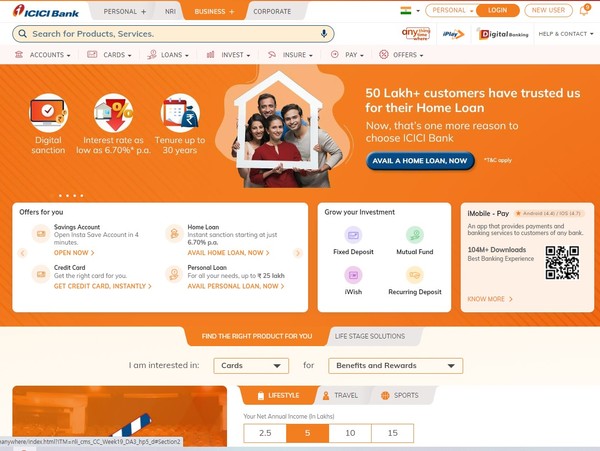Expand the Business plus sign
600x451 pixels.
[232, 12]
